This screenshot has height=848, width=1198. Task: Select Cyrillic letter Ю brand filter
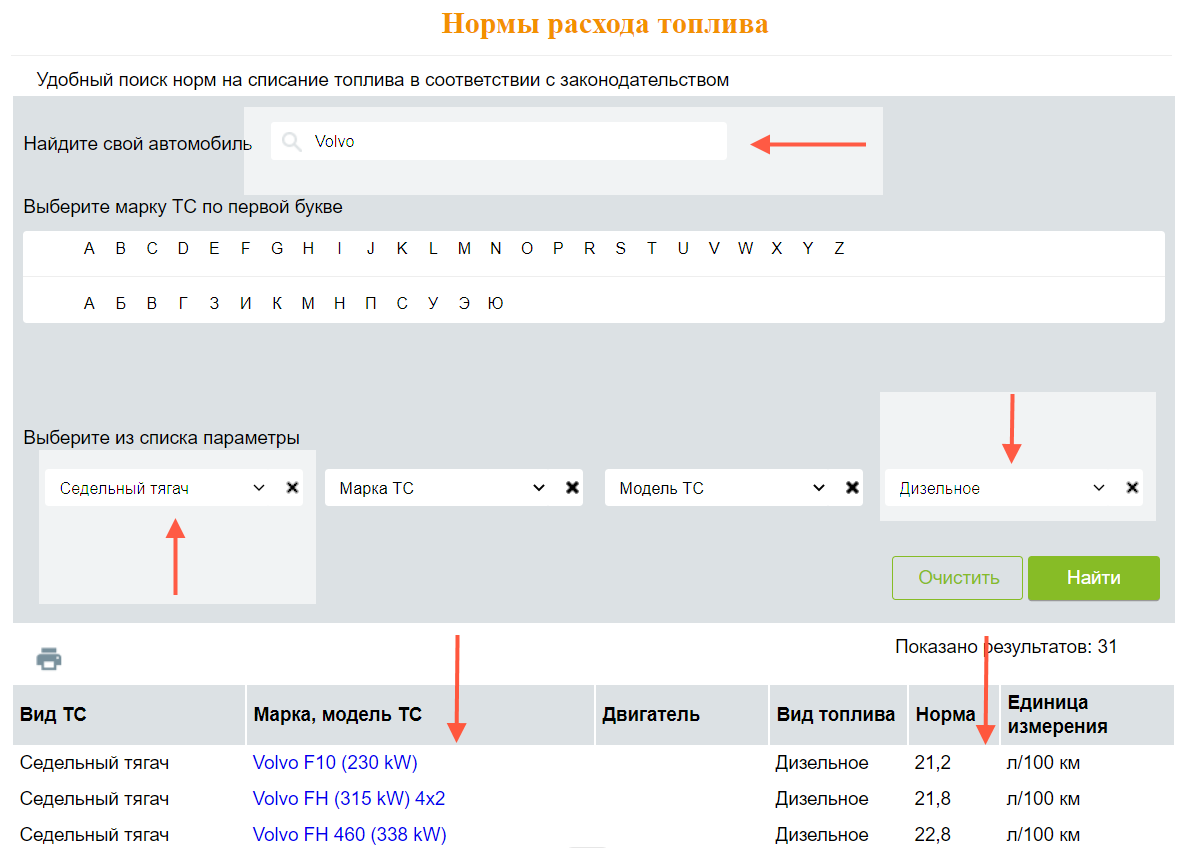coord(496,303)
